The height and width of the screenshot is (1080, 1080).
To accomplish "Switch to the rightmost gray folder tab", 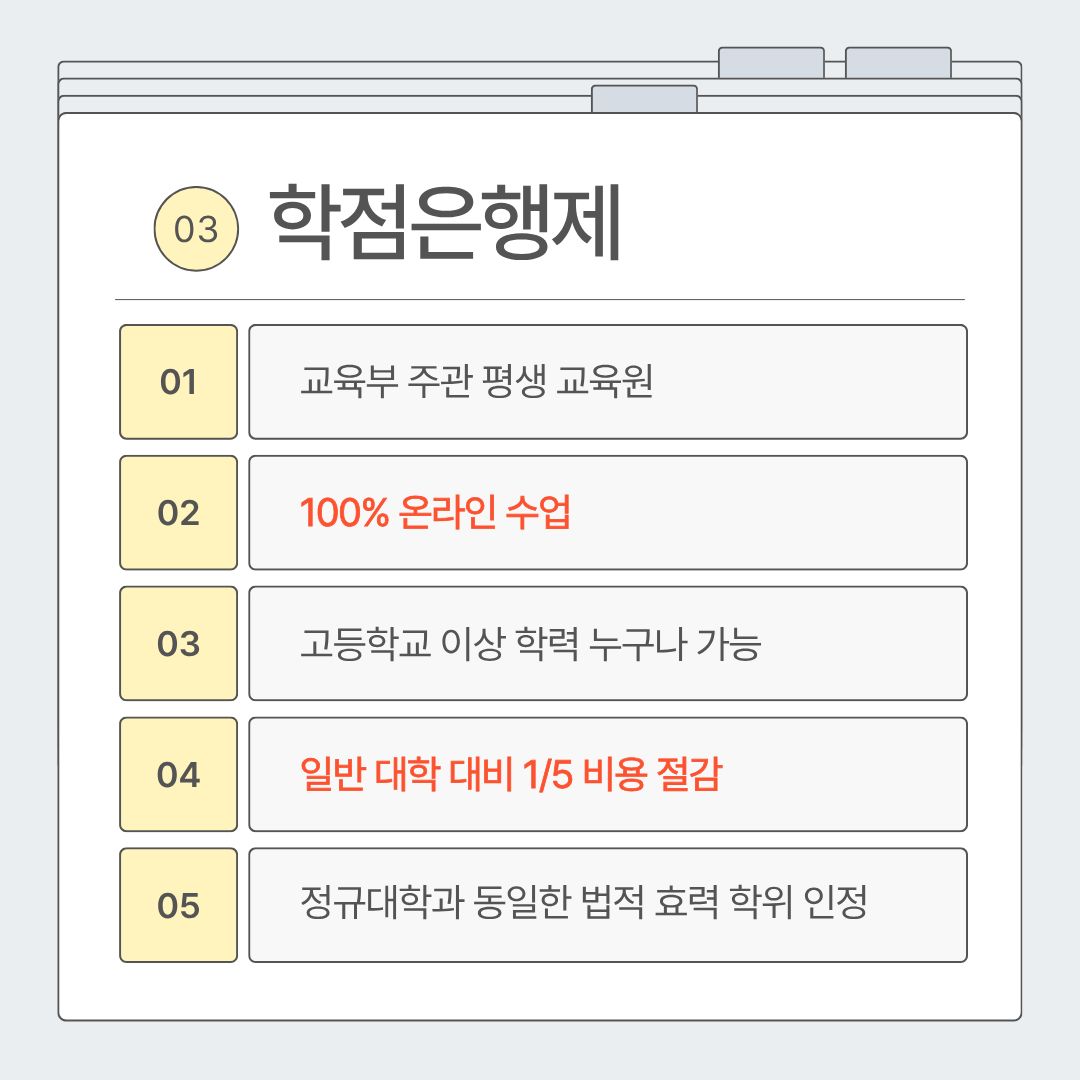I will pyautogui.click(x=898, y=62).
